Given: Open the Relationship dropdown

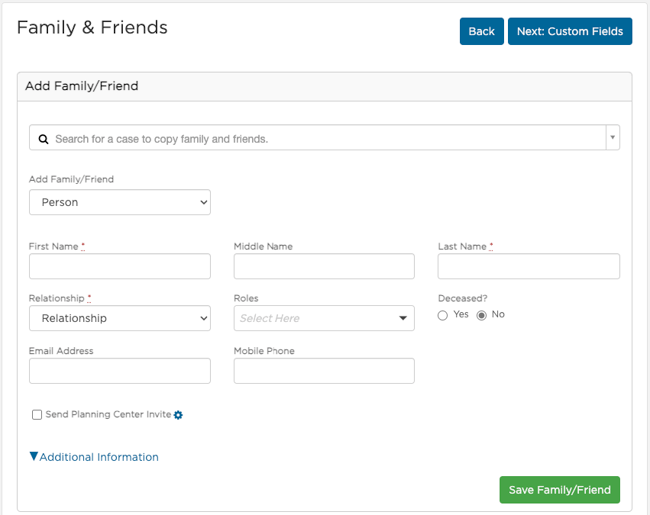Looking at the screenshot, I should pos(120,318).
